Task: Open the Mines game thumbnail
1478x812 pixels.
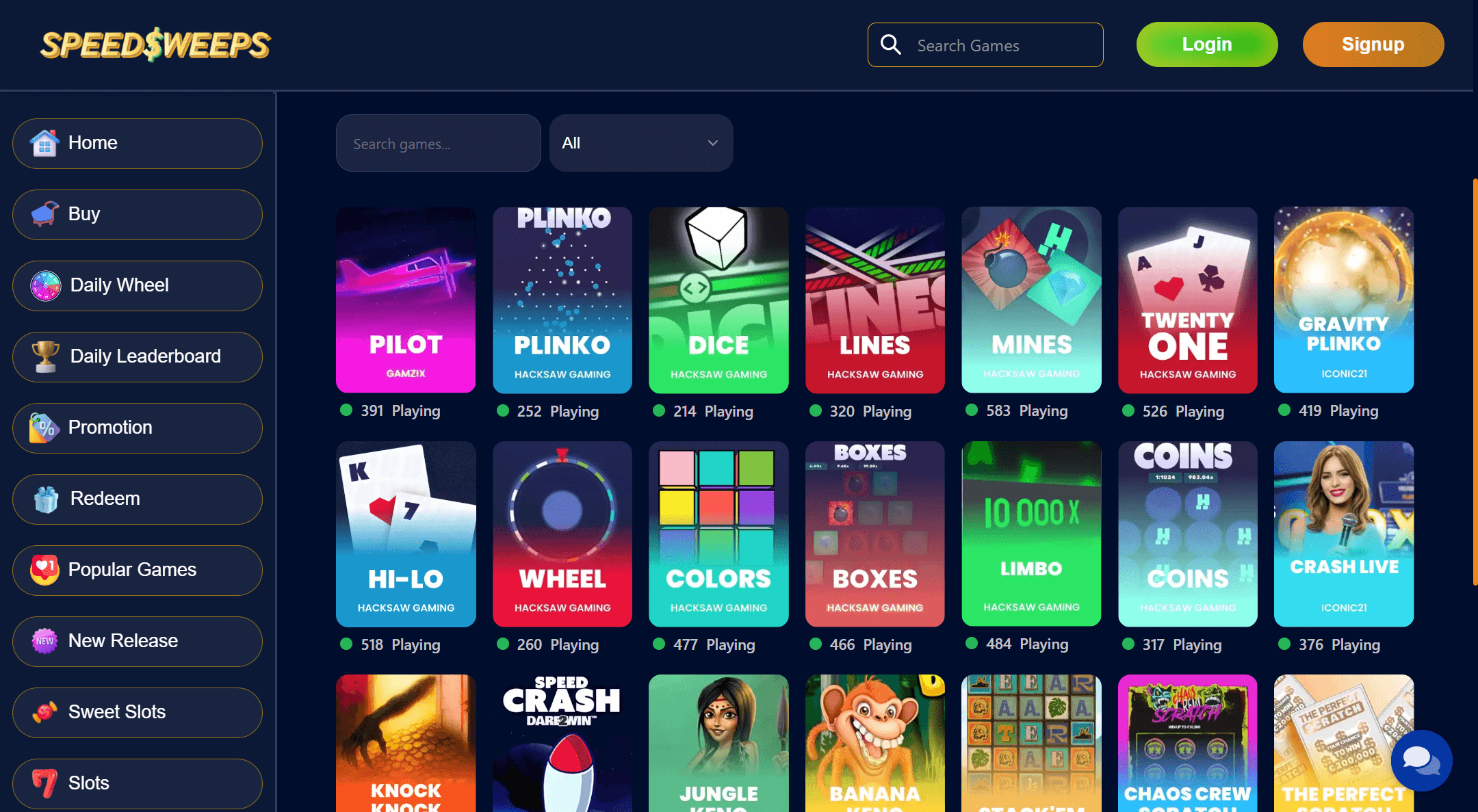Action: coord(1031,300)
